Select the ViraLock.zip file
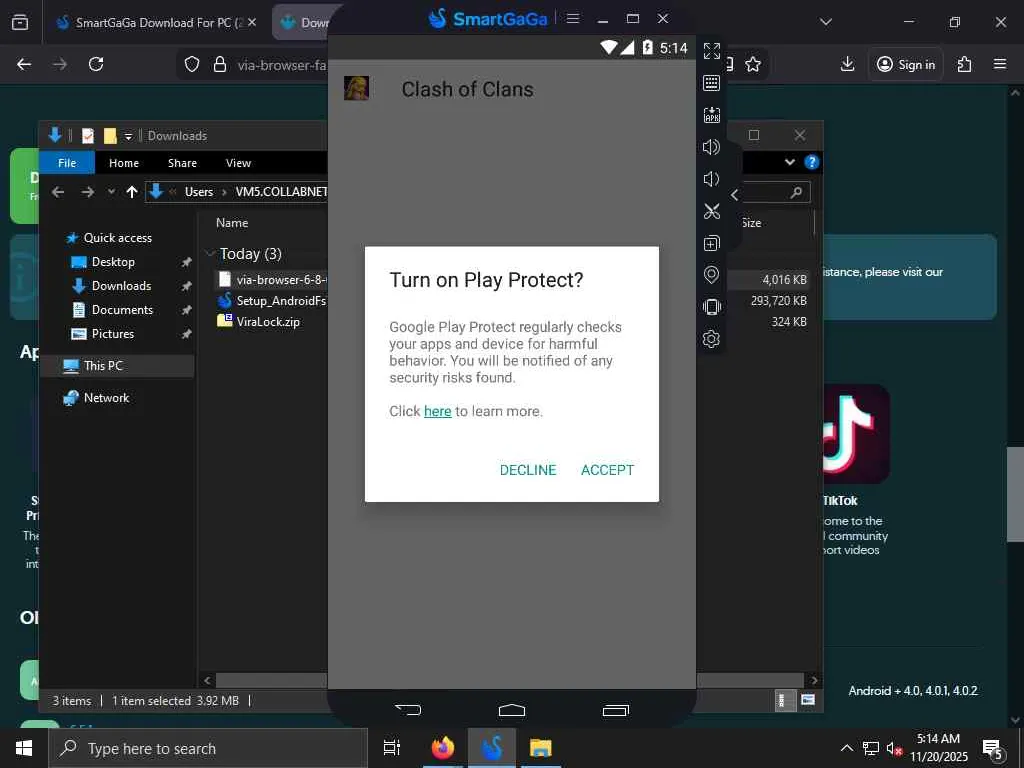This screenshot has height=768, width=1024. pyautogui.click(x=259, y=321)
